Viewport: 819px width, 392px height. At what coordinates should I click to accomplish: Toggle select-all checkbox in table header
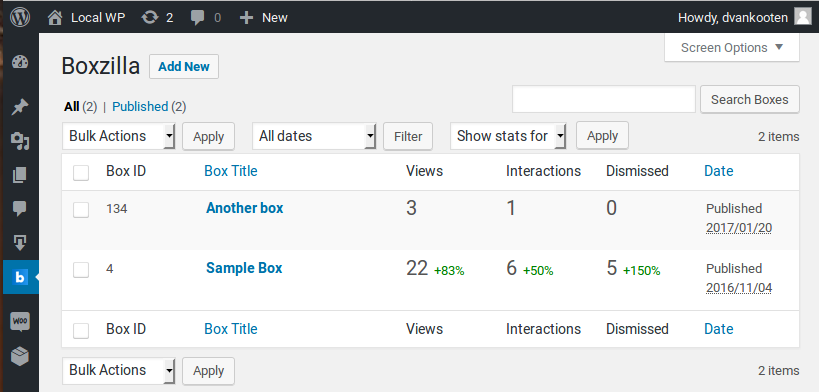(81, 172)
